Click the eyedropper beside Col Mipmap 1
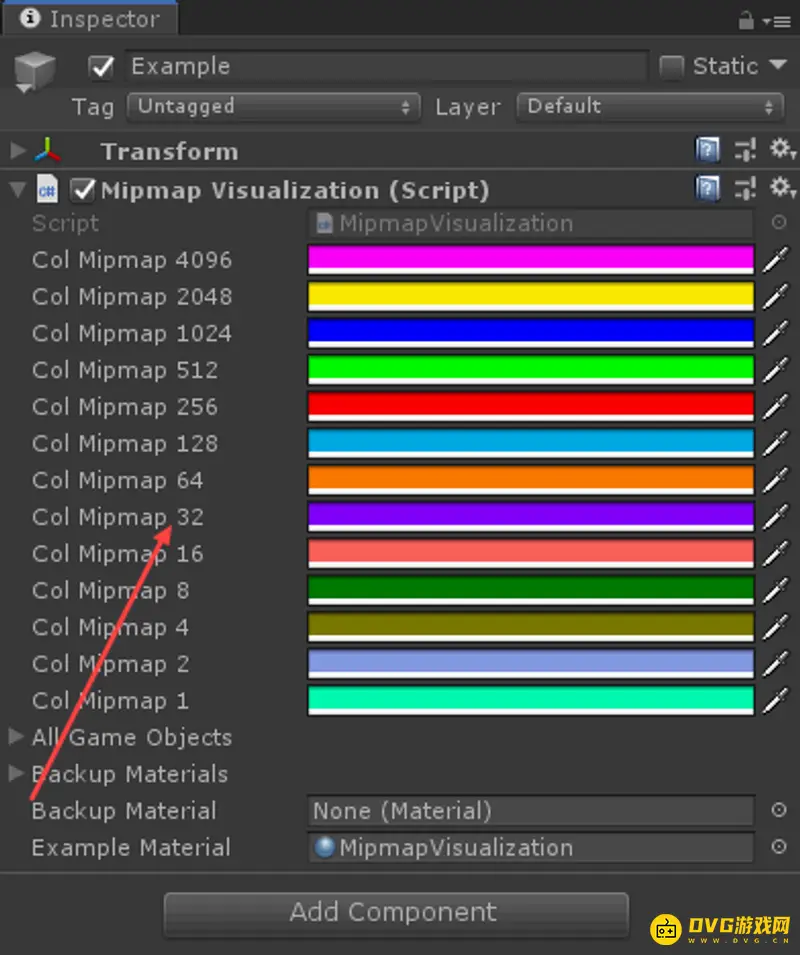 tap(775, 701)
